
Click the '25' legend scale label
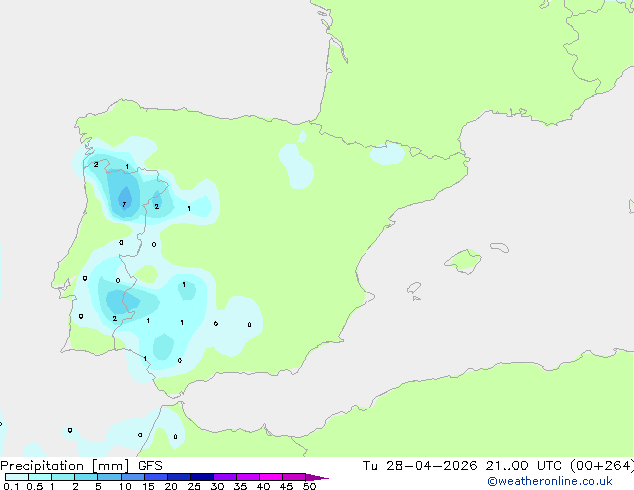coord(194,486)
